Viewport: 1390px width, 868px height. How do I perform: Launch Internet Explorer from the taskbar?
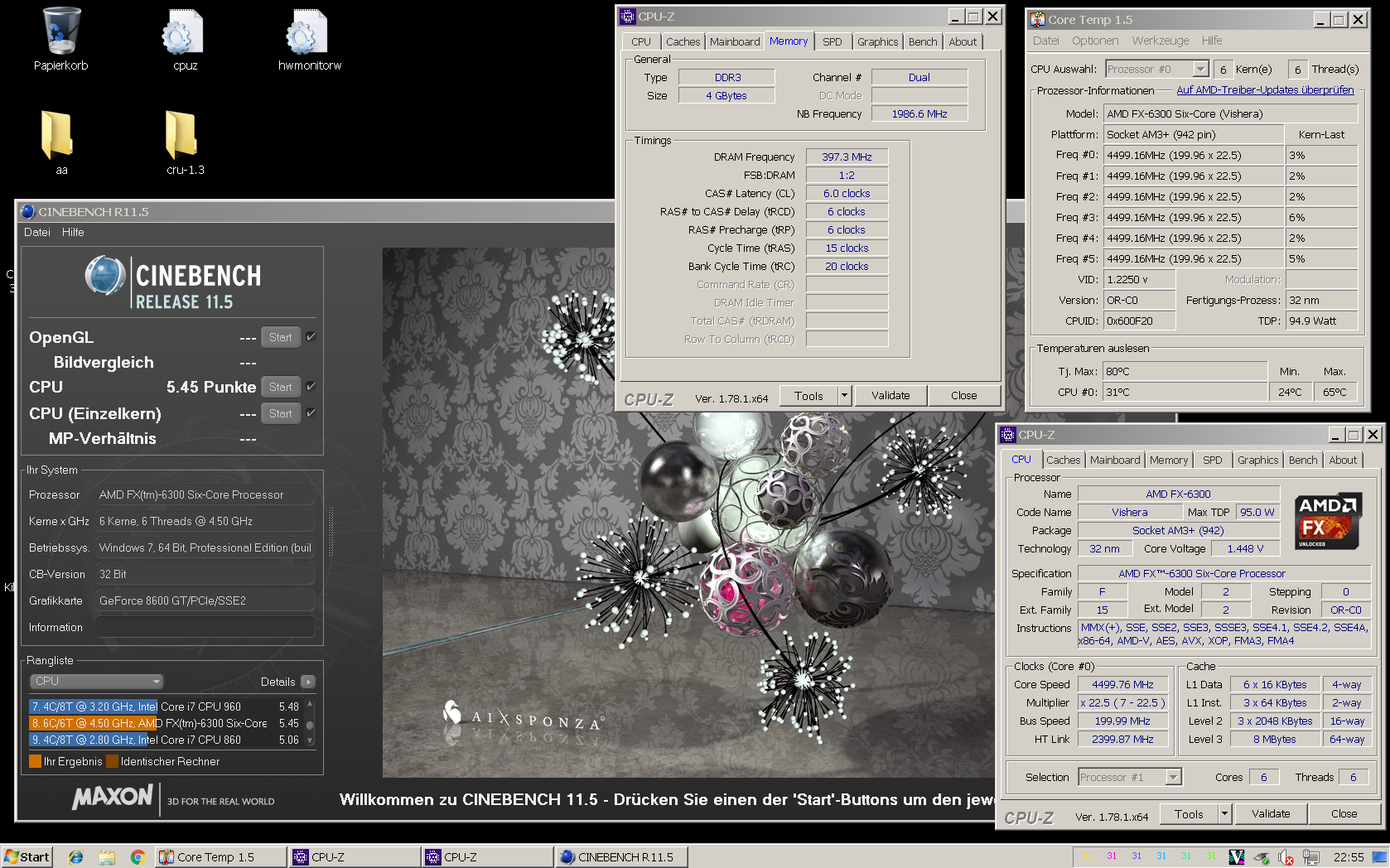(76, 857)
